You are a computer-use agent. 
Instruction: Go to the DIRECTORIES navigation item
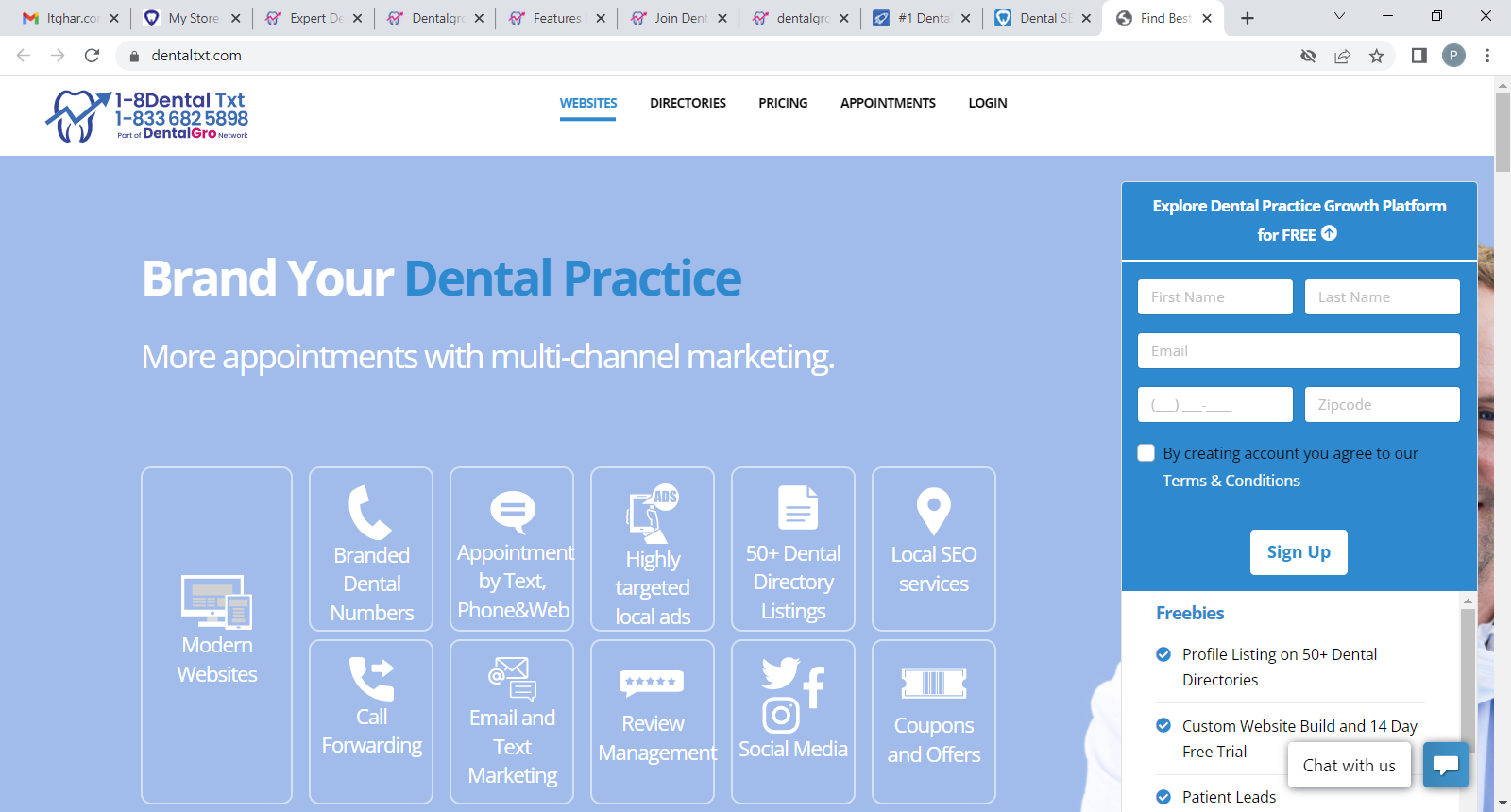688,103
